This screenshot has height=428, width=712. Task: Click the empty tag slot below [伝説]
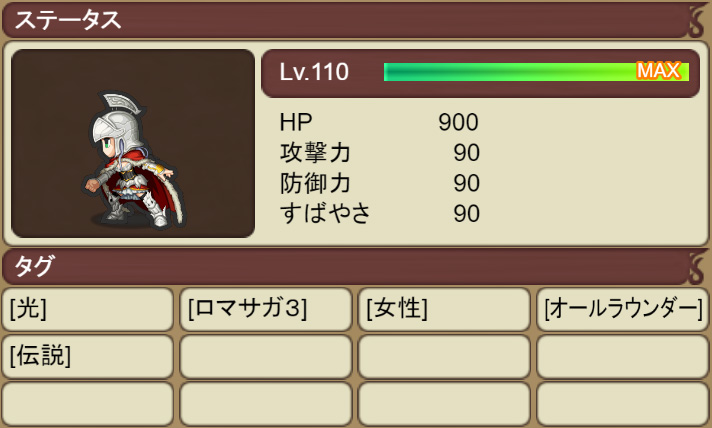(88, 403)
